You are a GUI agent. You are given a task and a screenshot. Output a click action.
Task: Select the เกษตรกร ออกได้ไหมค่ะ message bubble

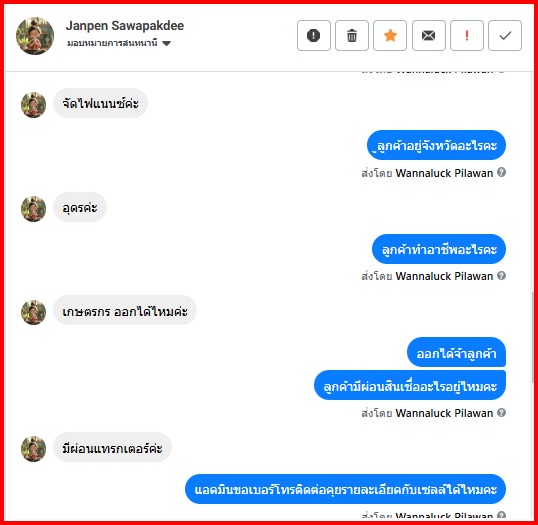[125, 311]
